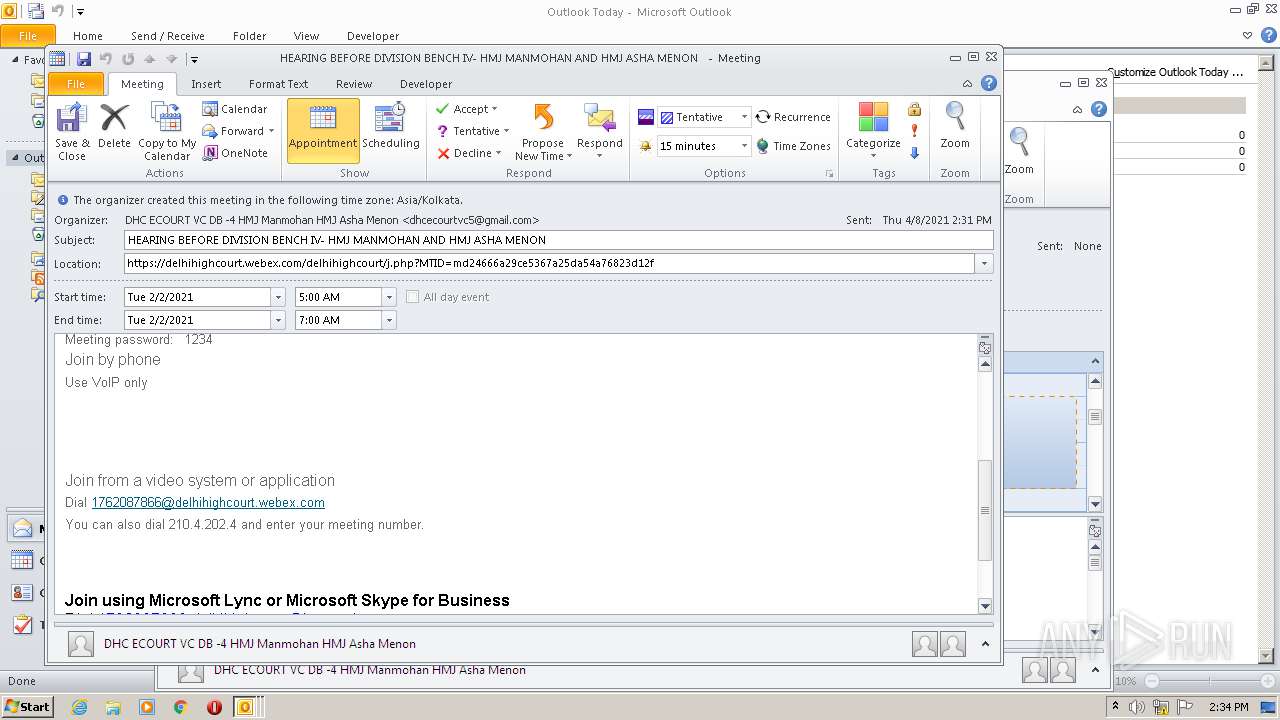The width and height of the screenshot is (1280, 720).
Task: Forward the meeting request
Action: 235,131
